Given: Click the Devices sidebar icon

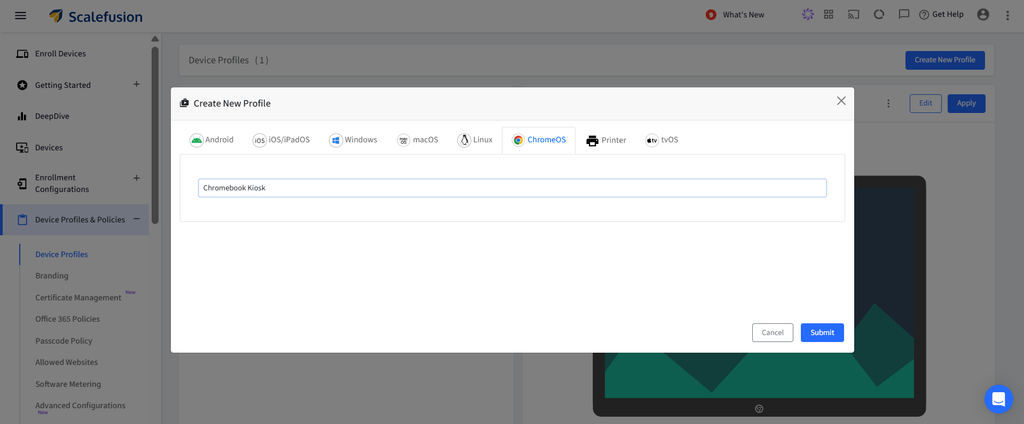Looking at the screenshot, I should (x=22, y=148).
